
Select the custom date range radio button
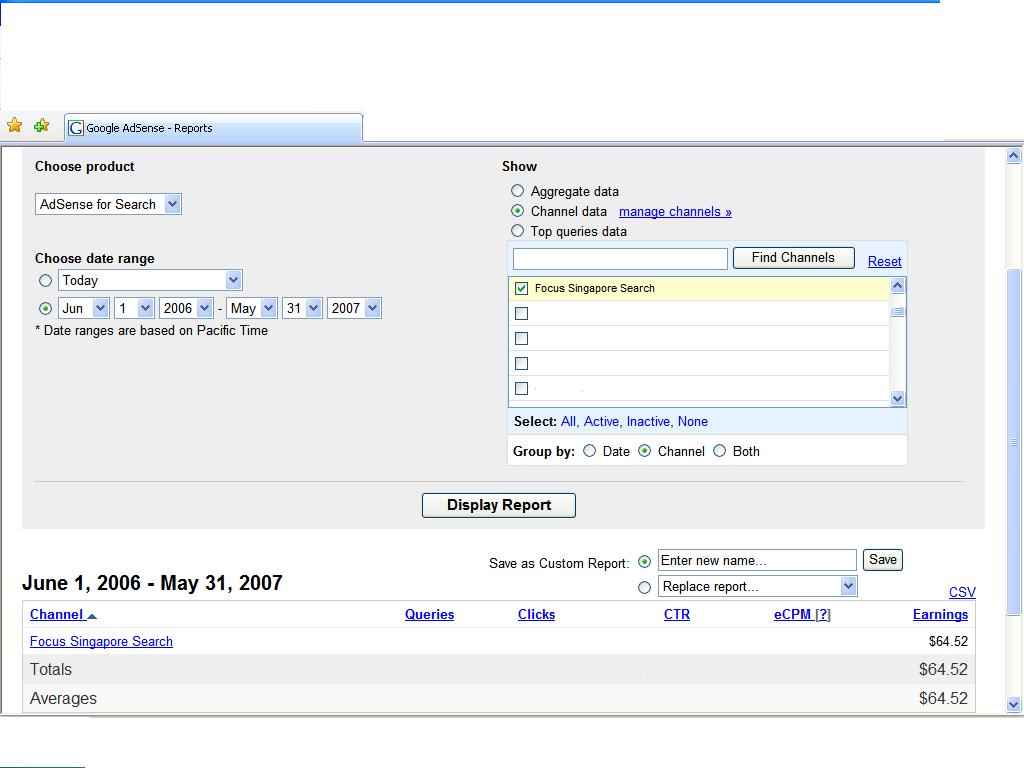coord(45,308)
